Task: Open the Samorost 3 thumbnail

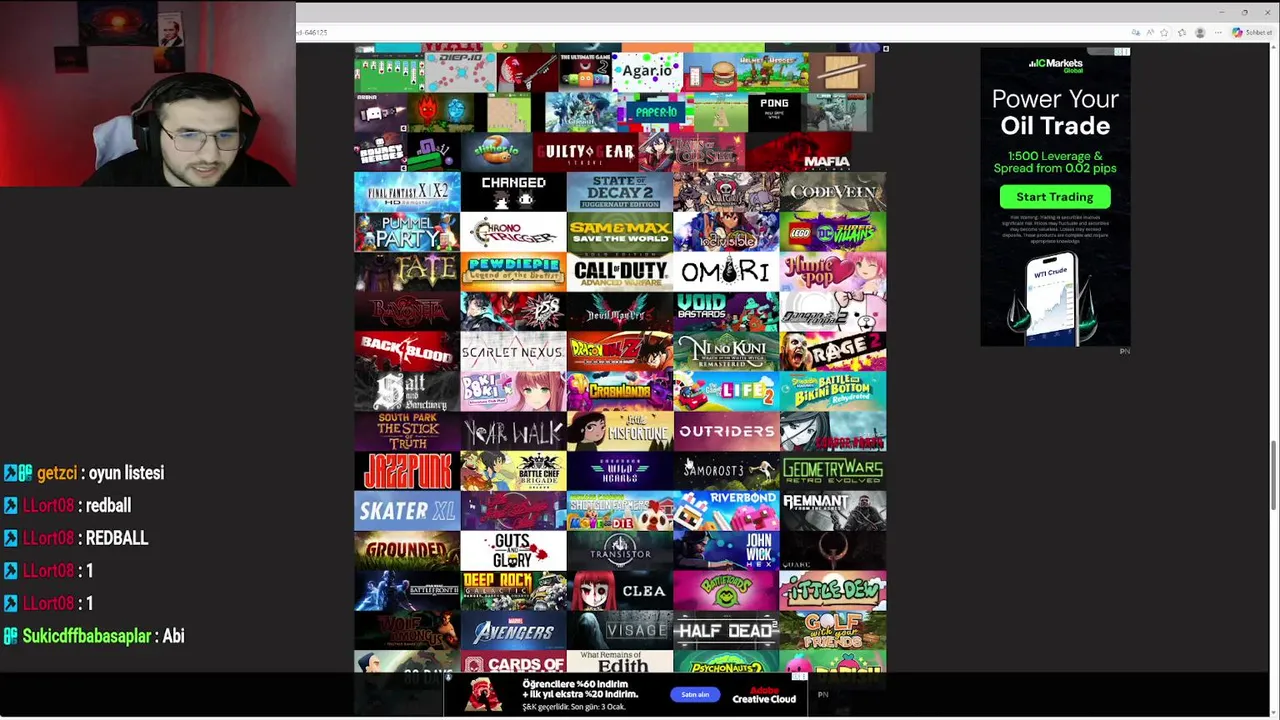Action: pos(726,471)
